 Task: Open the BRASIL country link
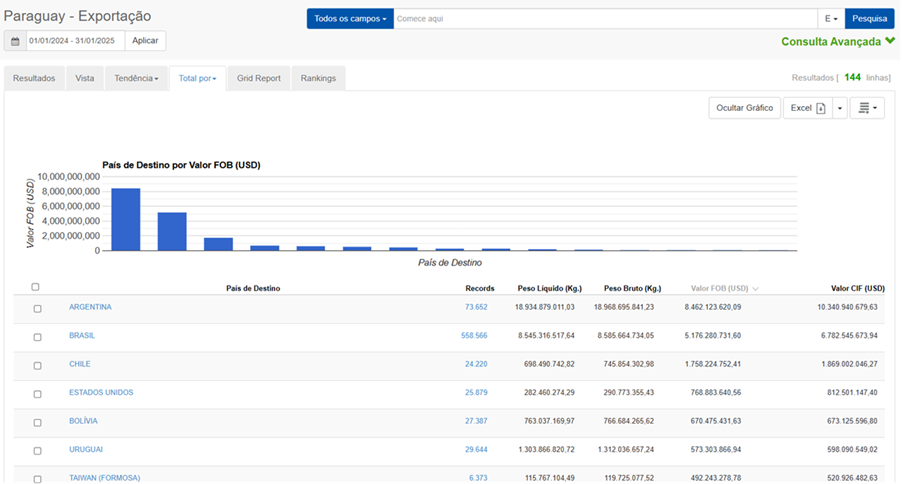tap(82, 336)
